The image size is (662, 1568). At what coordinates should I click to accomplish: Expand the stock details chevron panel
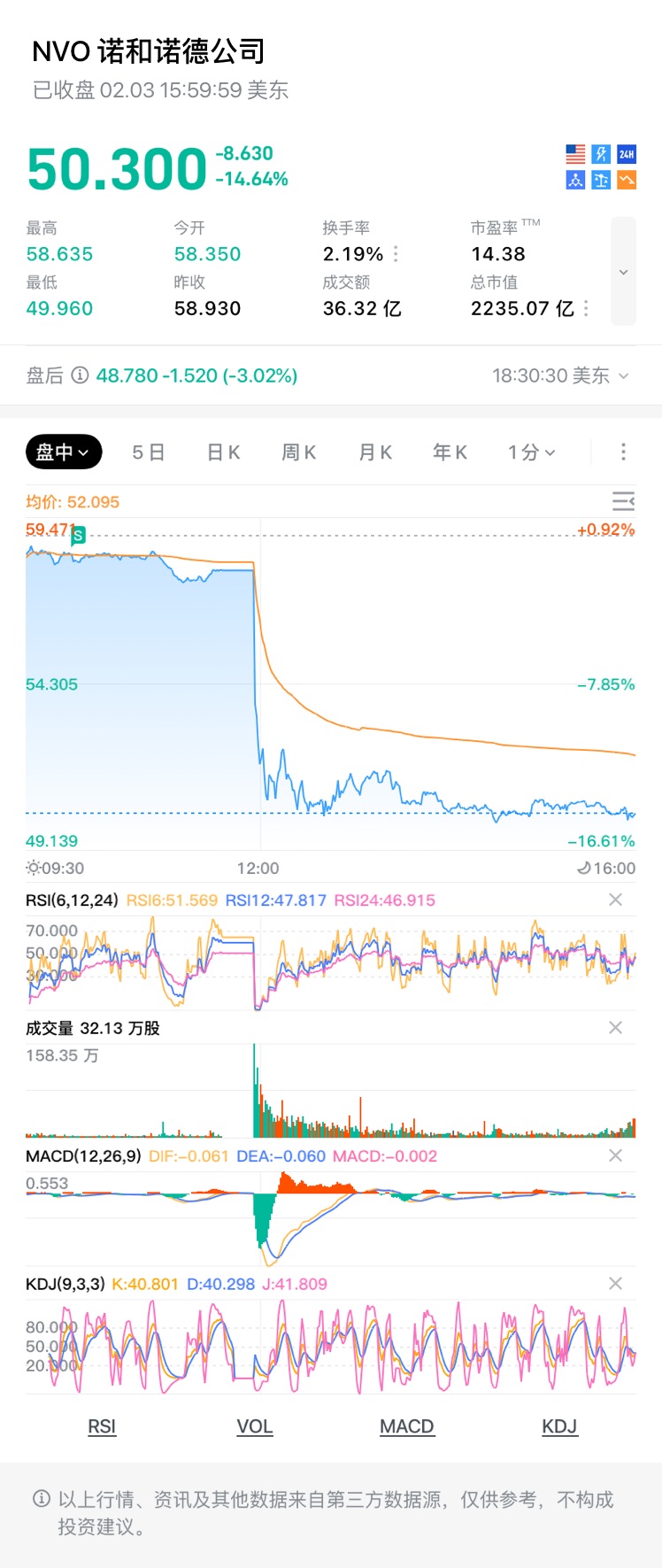pyautogui.click(x=623, y=272)
